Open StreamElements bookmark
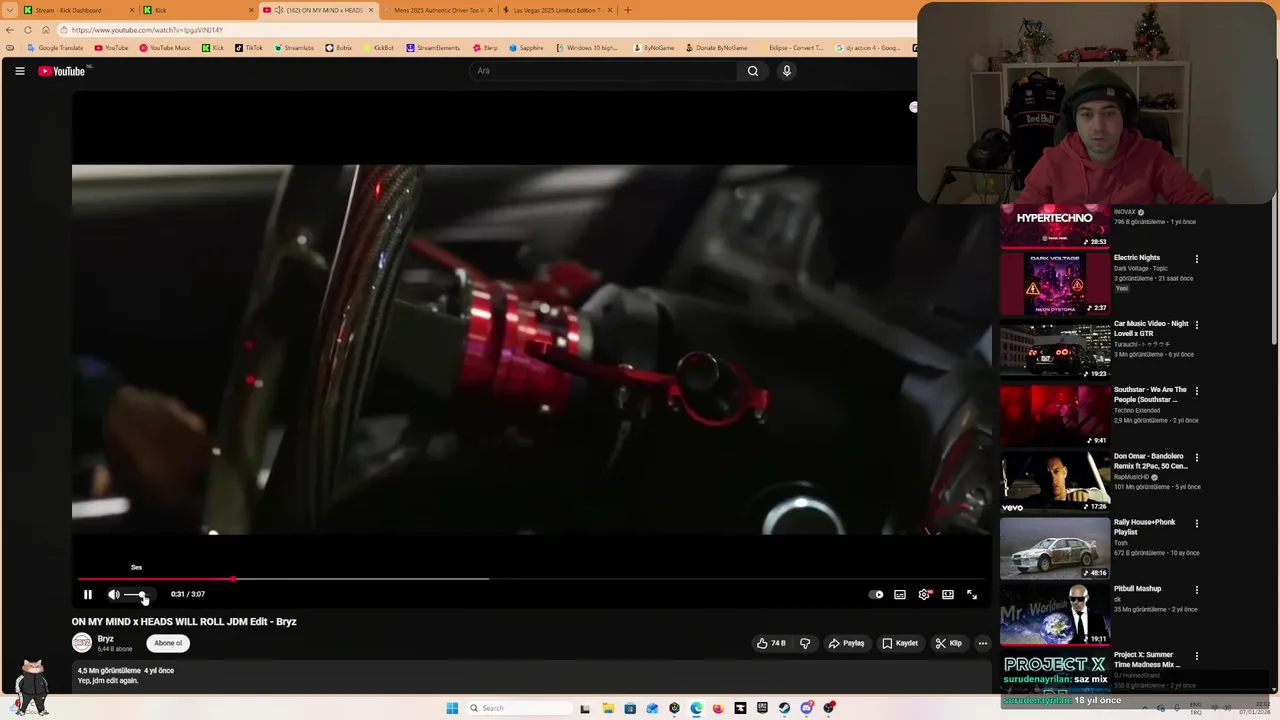This screenshot has height=720, width=1280. (433, 48)
